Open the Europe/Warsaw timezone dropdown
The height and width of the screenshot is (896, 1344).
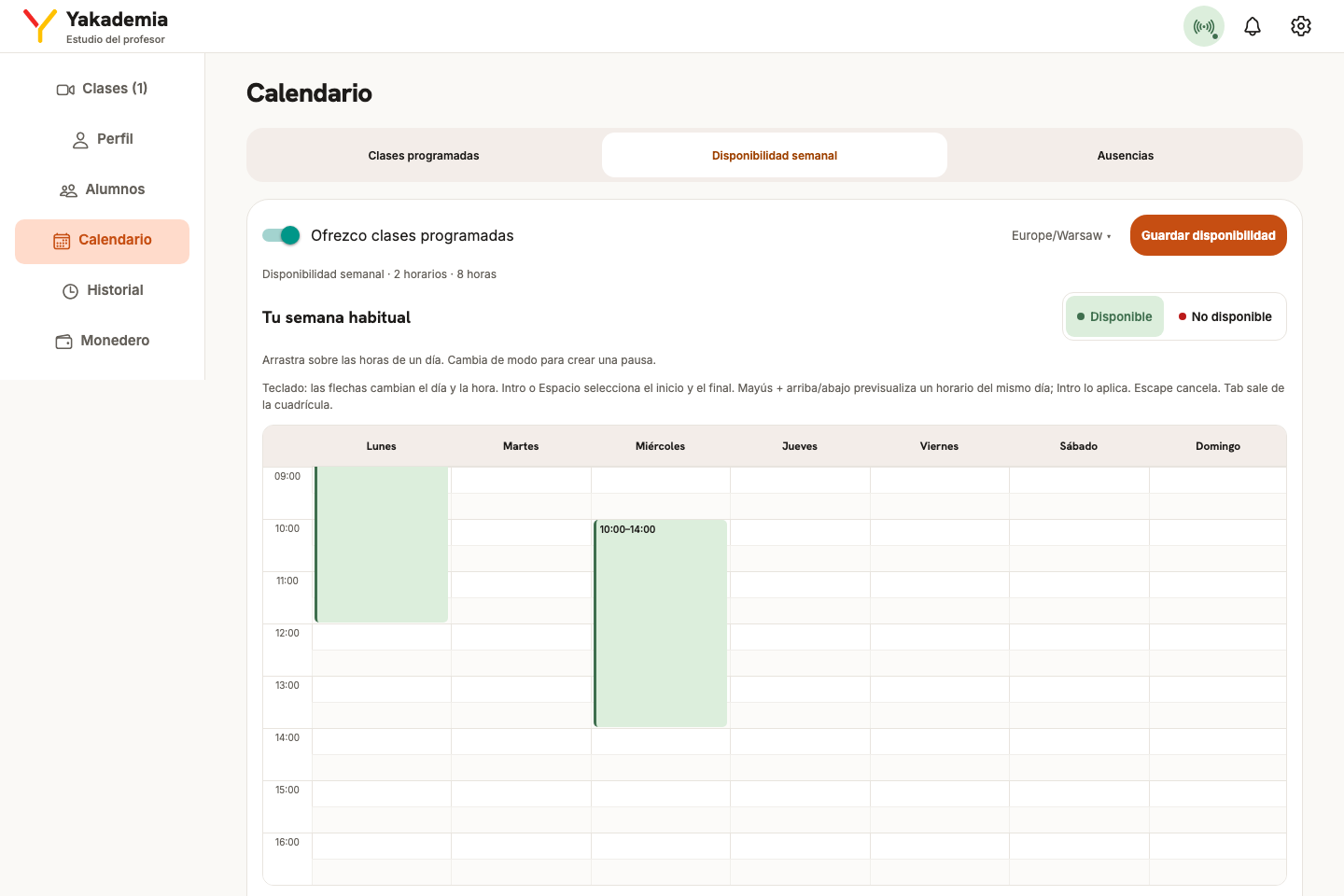(x=1061, y=235)
